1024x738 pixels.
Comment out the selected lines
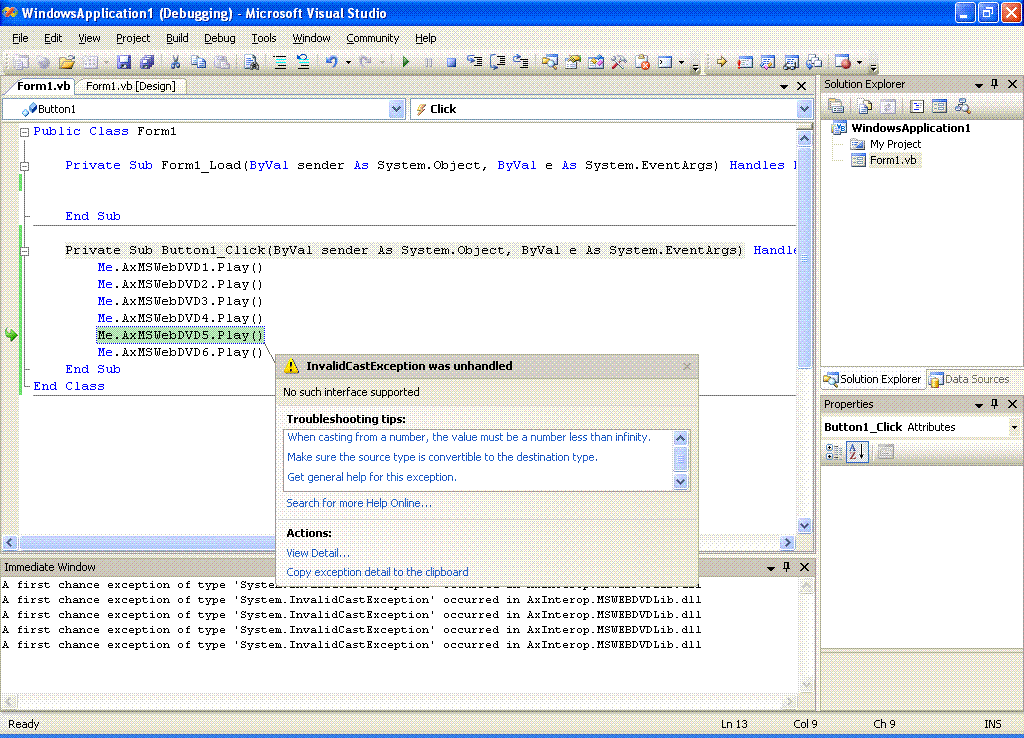[x=280, y=63]
